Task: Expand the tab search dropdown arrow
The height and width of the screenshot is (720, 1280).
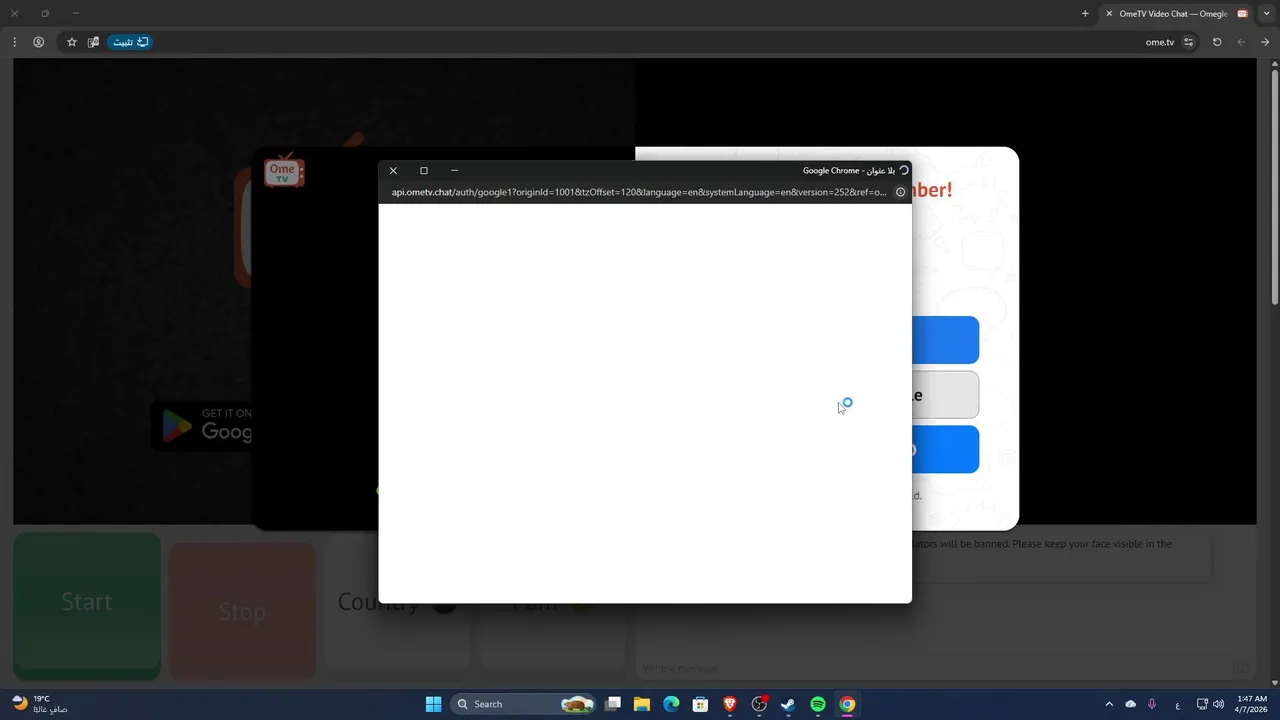Action: point(1267,14)
